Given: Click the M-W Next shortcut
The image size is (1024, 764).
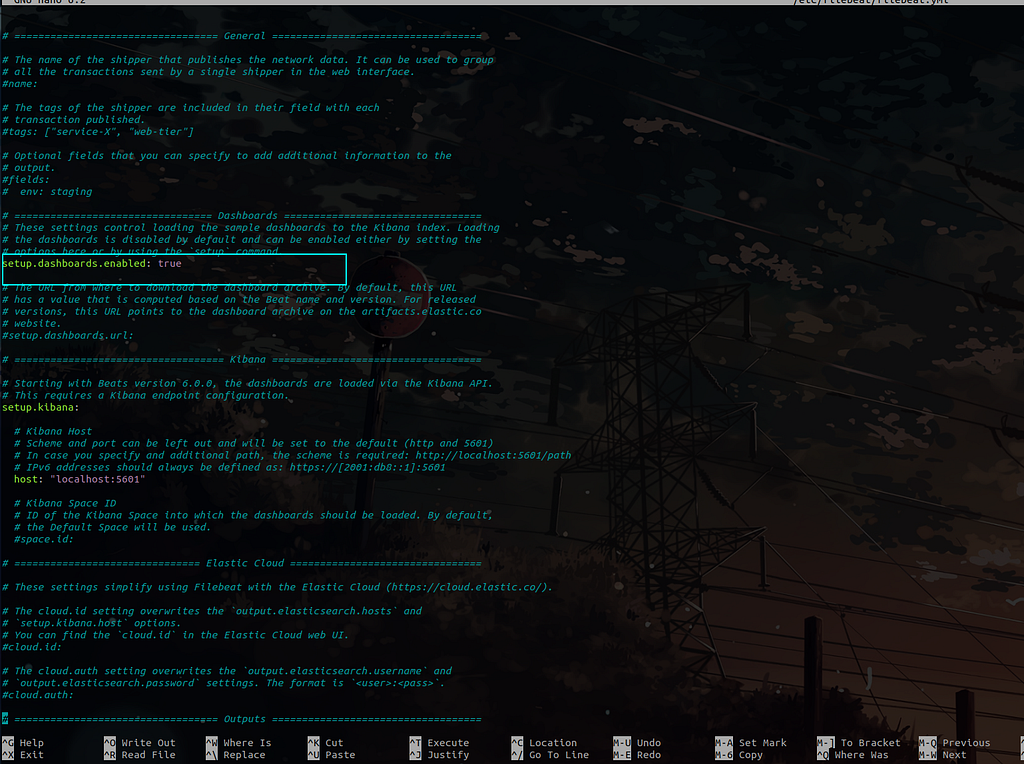Looking at the screenshot, I should [943, 755].
